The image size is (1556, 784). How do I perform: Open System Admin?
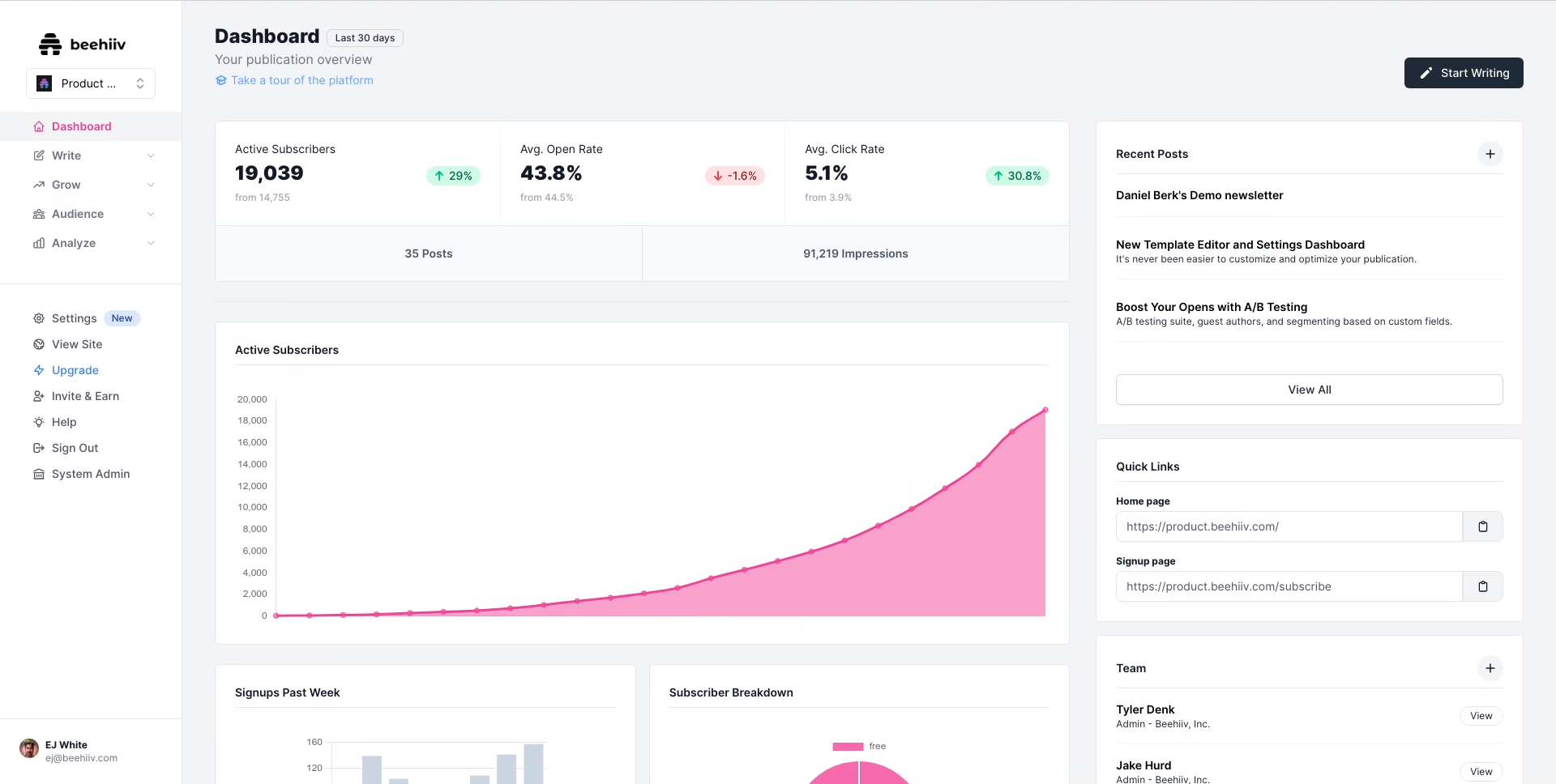(x=91, y=474)
